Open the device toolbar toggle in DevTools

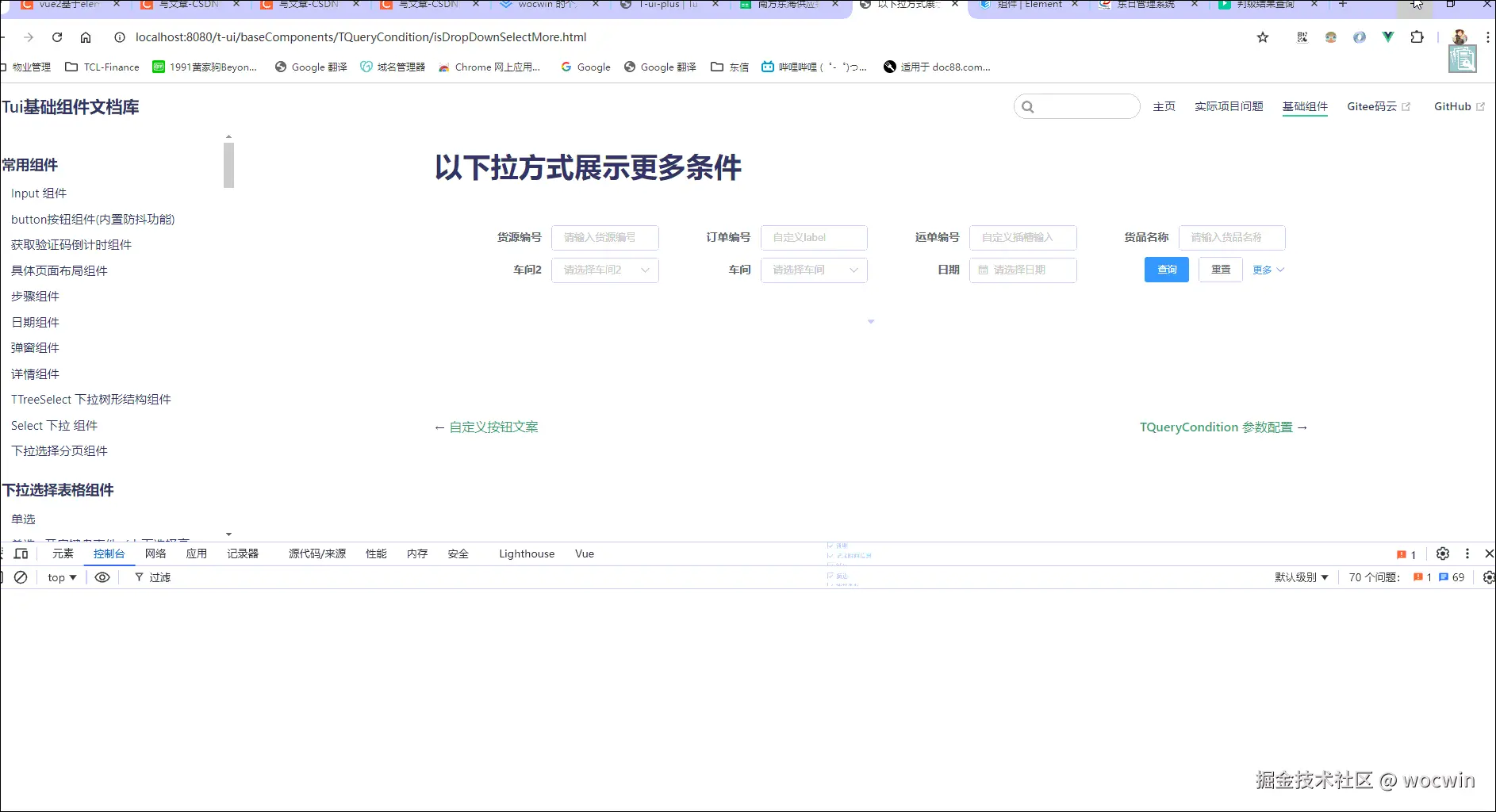[21, 553]
